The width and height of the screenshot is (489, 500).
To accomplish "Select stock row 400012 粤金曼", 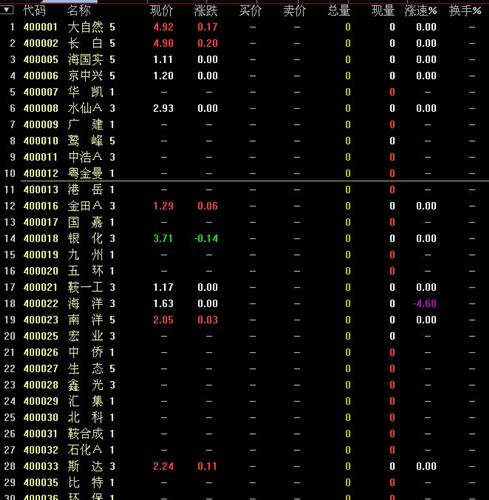I will coord(244,173).
